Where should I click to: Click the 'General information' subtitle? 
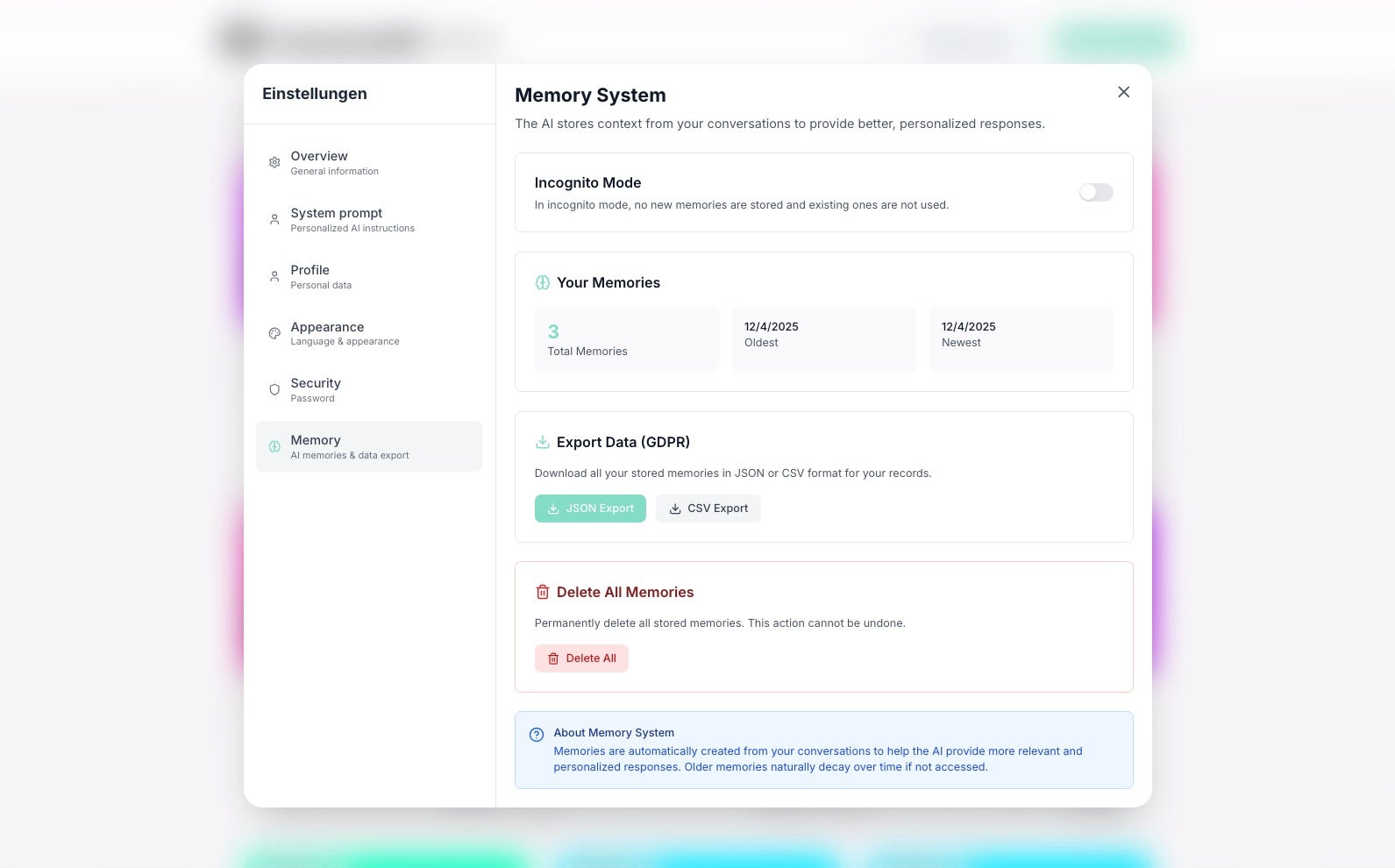[335, 172]
